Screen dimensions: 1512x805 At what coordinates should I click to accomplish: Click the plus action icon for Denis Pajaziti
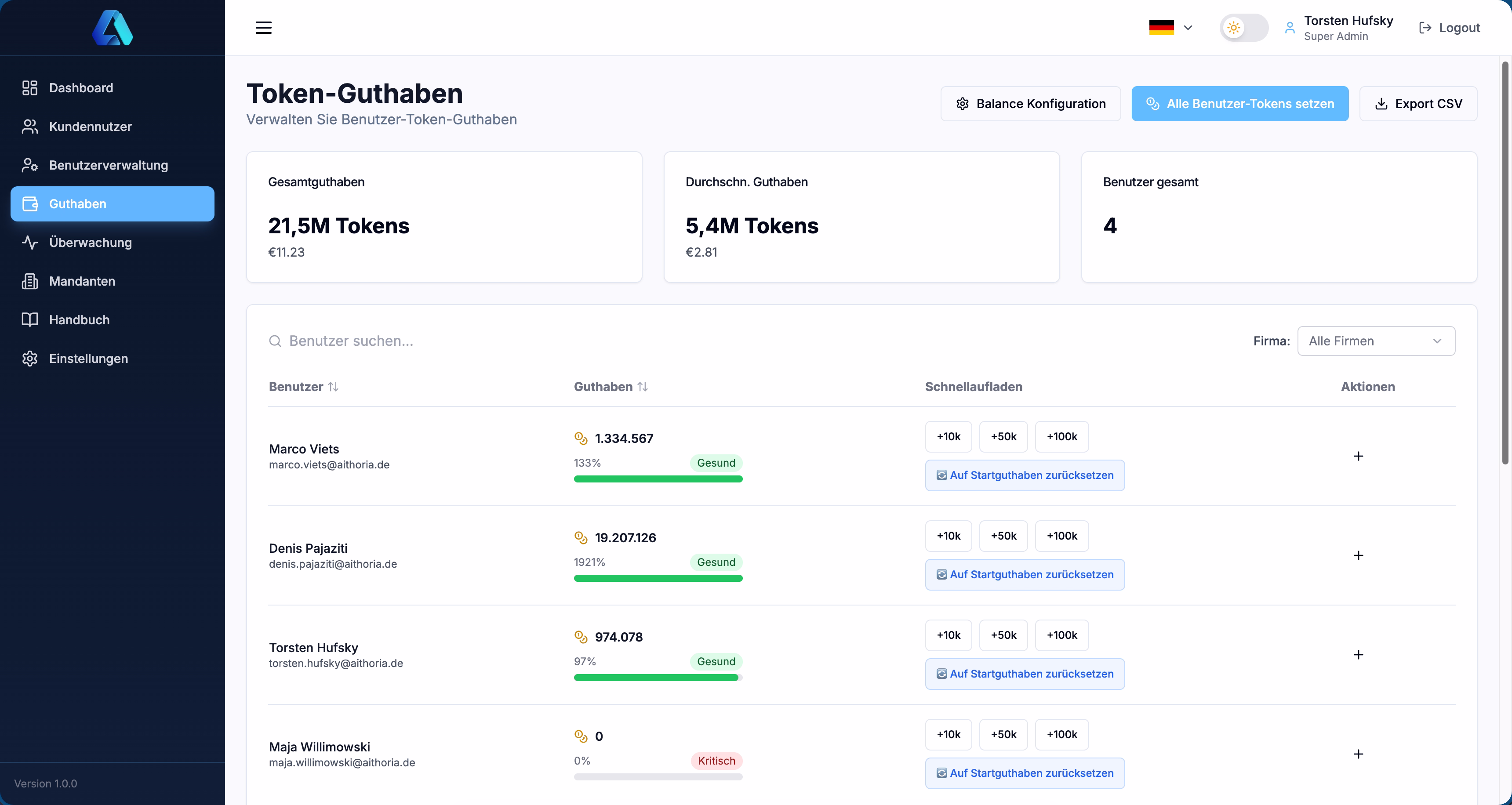(1359, 555)
